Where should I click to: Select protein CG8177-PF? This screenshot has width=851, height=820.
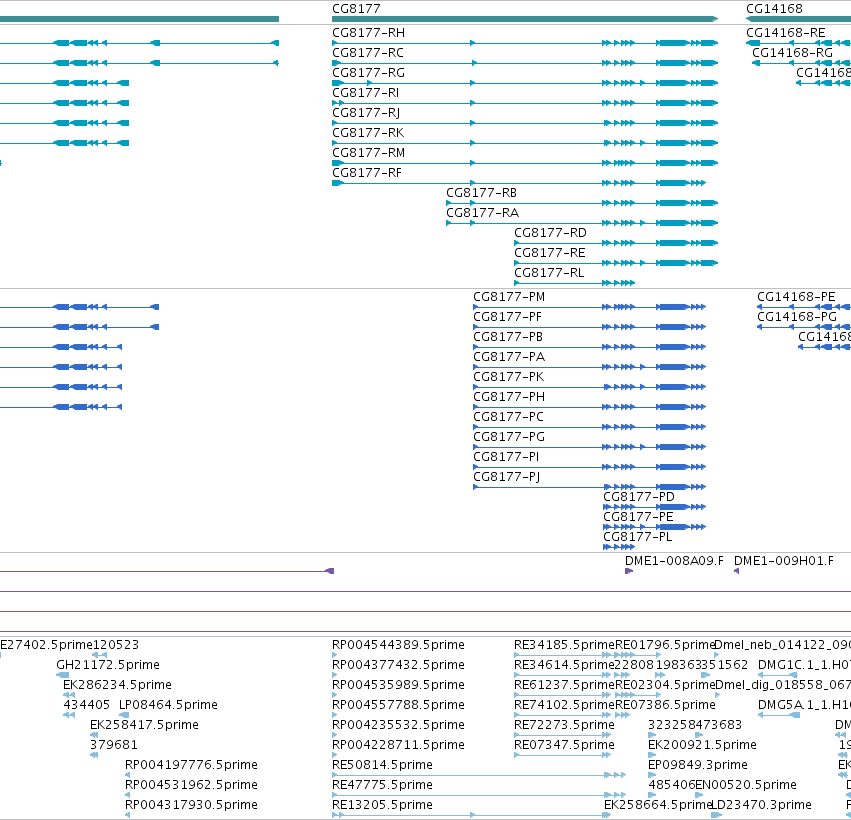507,317
